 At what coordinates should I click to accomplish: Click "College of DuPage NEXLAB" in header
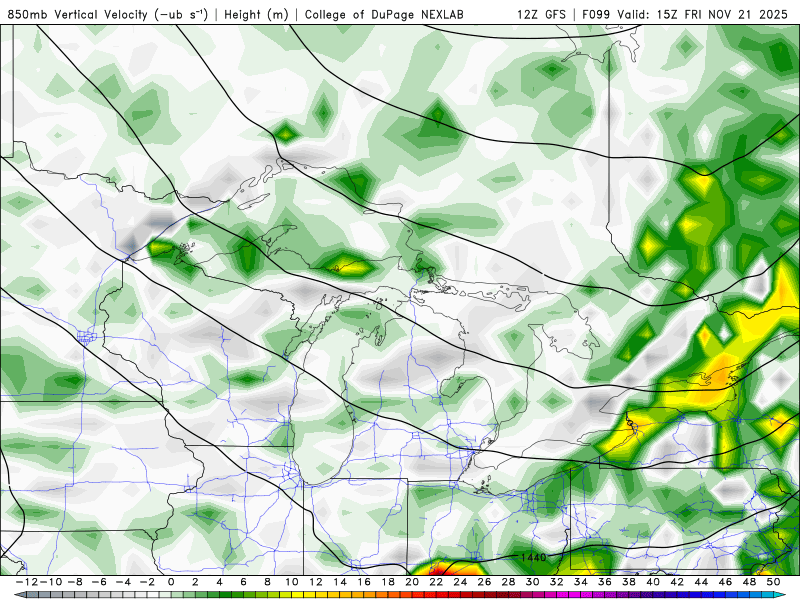click(384, 14)
